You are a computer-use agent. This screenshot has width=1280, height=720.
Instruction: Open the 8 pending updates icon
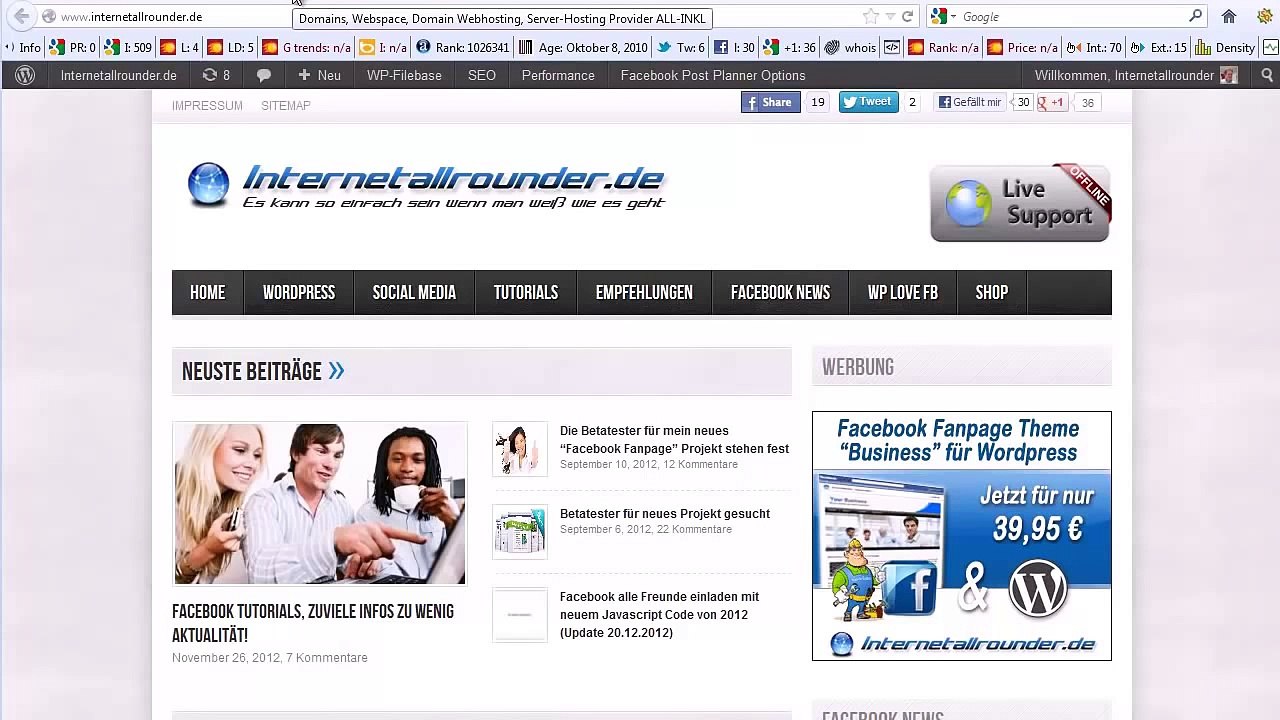[x=216, y=75]
